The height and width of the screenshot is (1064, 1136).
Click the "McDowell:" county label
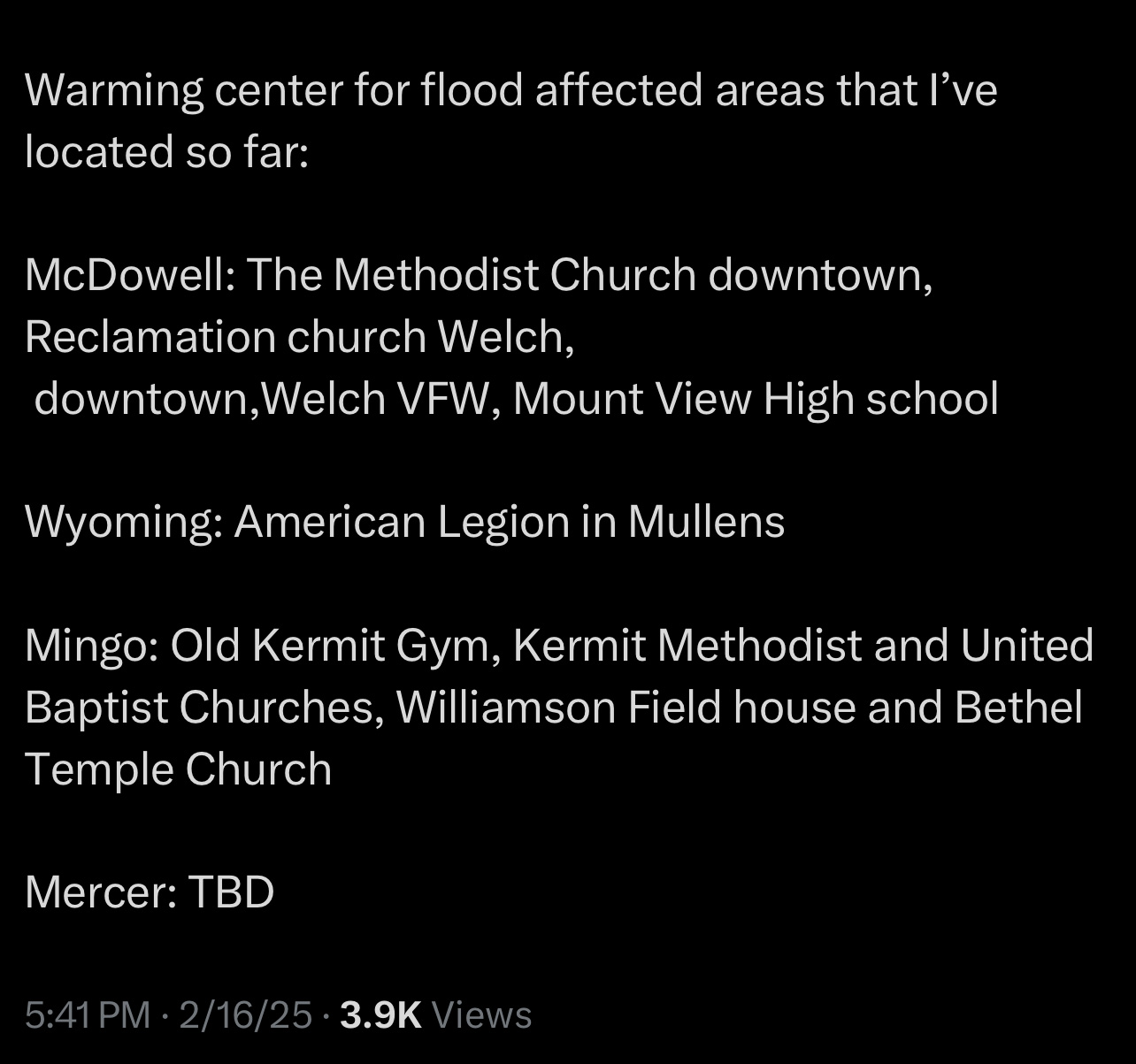click(129, 275)
